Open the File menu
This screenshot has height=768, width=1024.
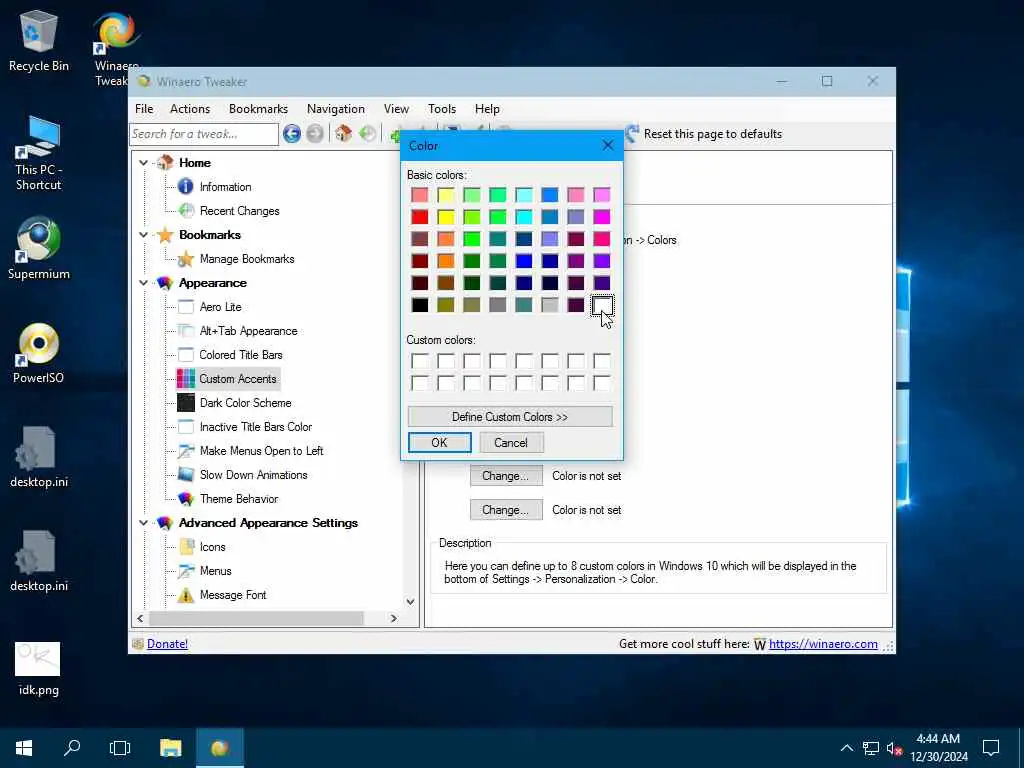tap(144, 109)
